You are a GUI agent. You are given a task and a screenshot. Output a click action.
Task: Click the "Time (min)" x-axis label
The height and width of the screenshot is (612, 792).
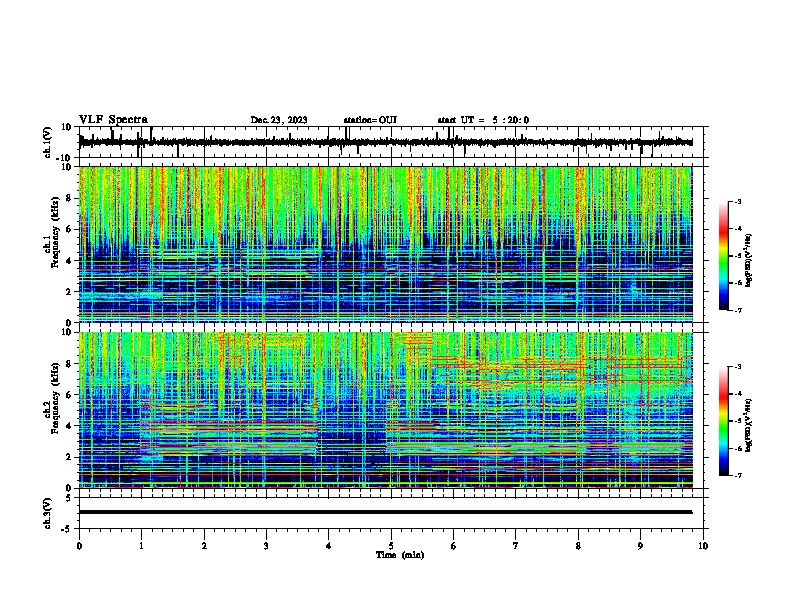pyautogui.click(x=400, y=555)
